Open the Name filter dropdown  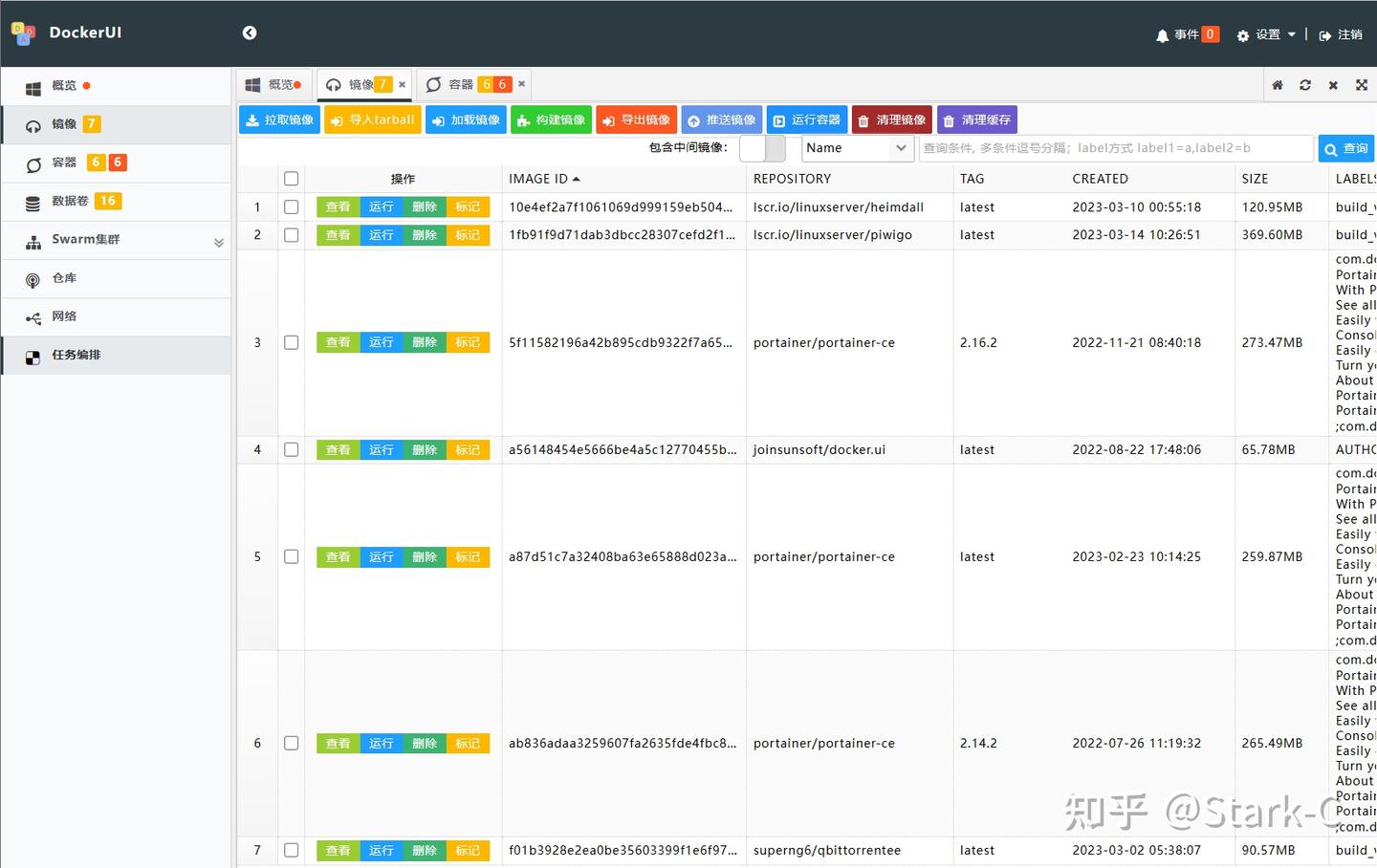coord(857,148)
